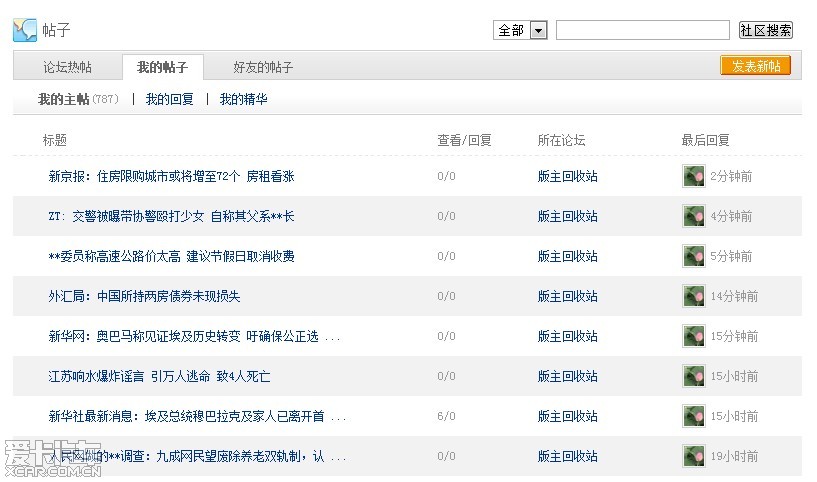The height and width of the screenshot is (482, 817).
Task: Open post 外汇局：中国所持两房债券未现损失
Action: [144, 297]
